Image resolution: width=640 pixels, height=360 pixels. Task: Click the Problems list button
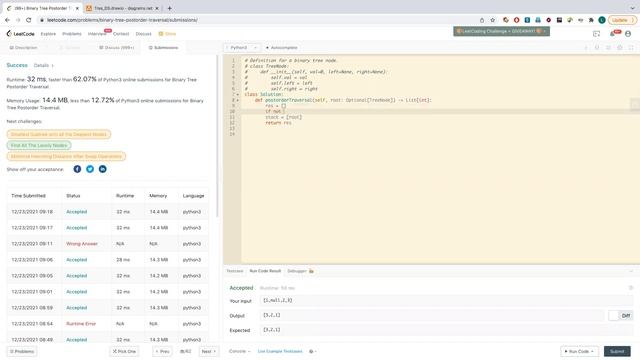click(22, 351)
